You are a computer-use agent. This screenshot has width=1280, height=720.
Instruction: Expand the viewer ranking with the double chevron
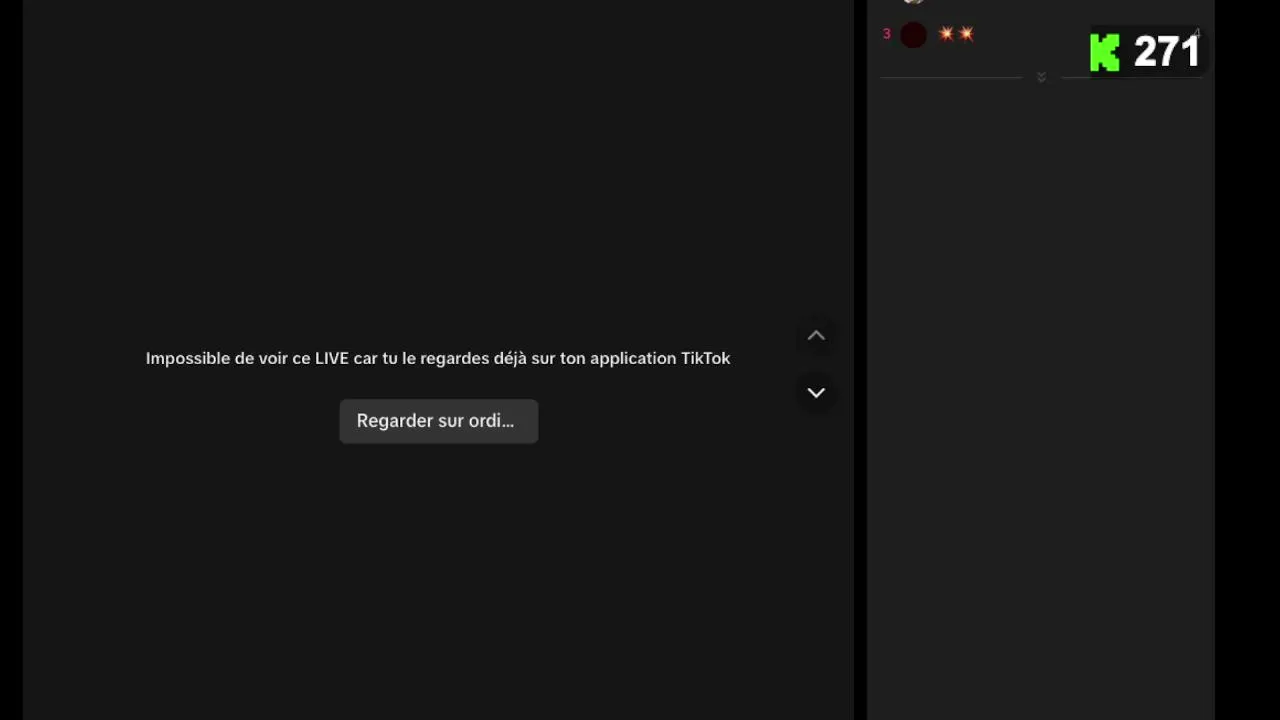[1041, 77]
